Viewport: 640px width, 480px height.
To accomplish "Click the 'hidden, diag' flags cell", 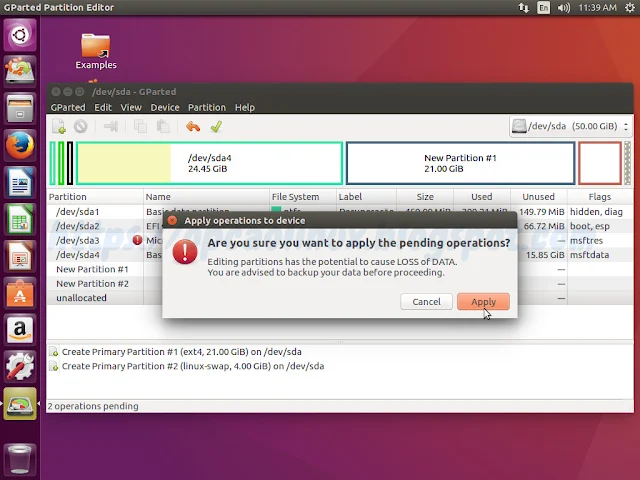I will pyautogui.click(x=596, y=212).
